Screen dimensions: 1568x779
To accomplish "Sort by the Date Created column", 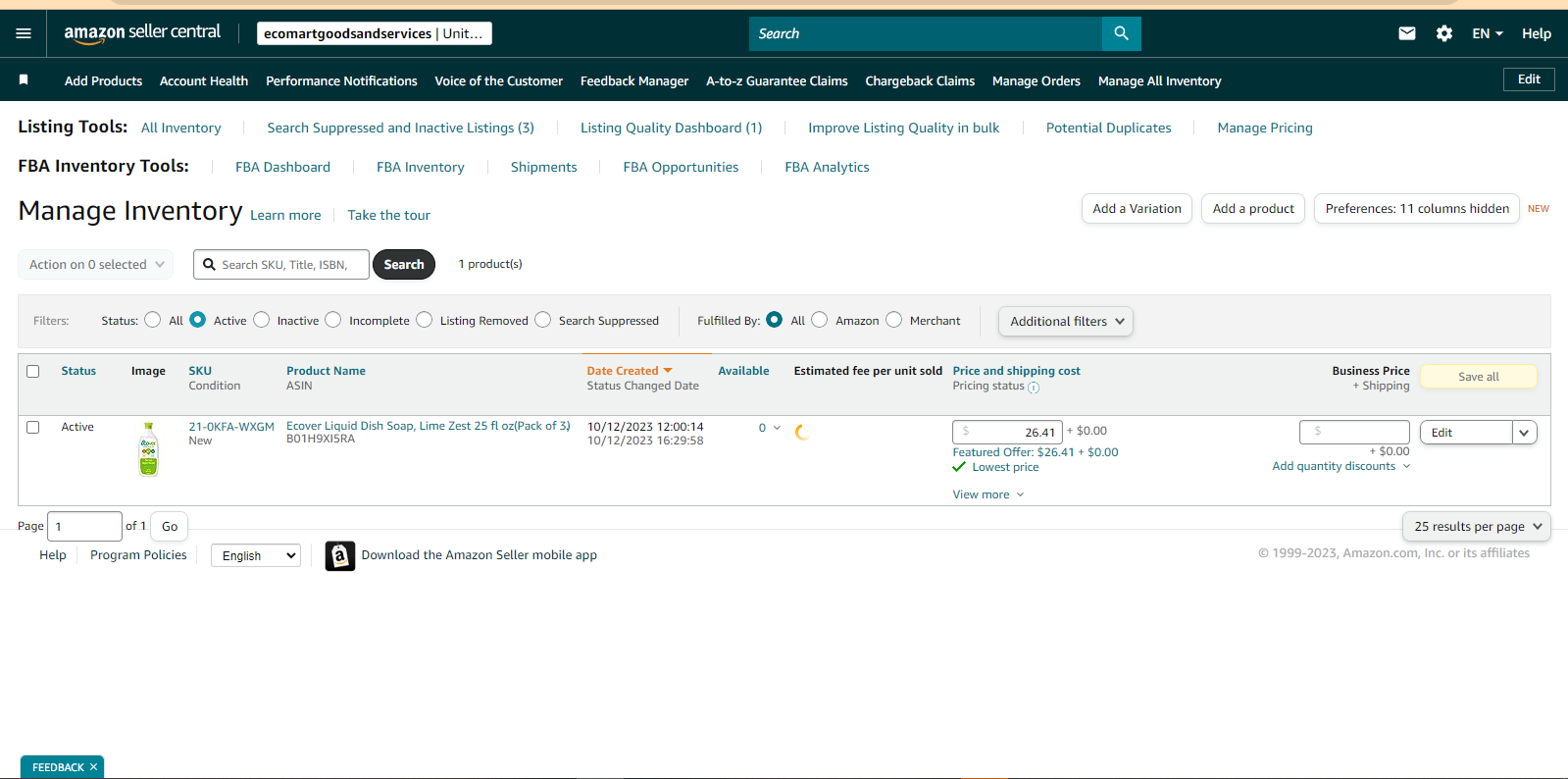I will coord(629,371).
